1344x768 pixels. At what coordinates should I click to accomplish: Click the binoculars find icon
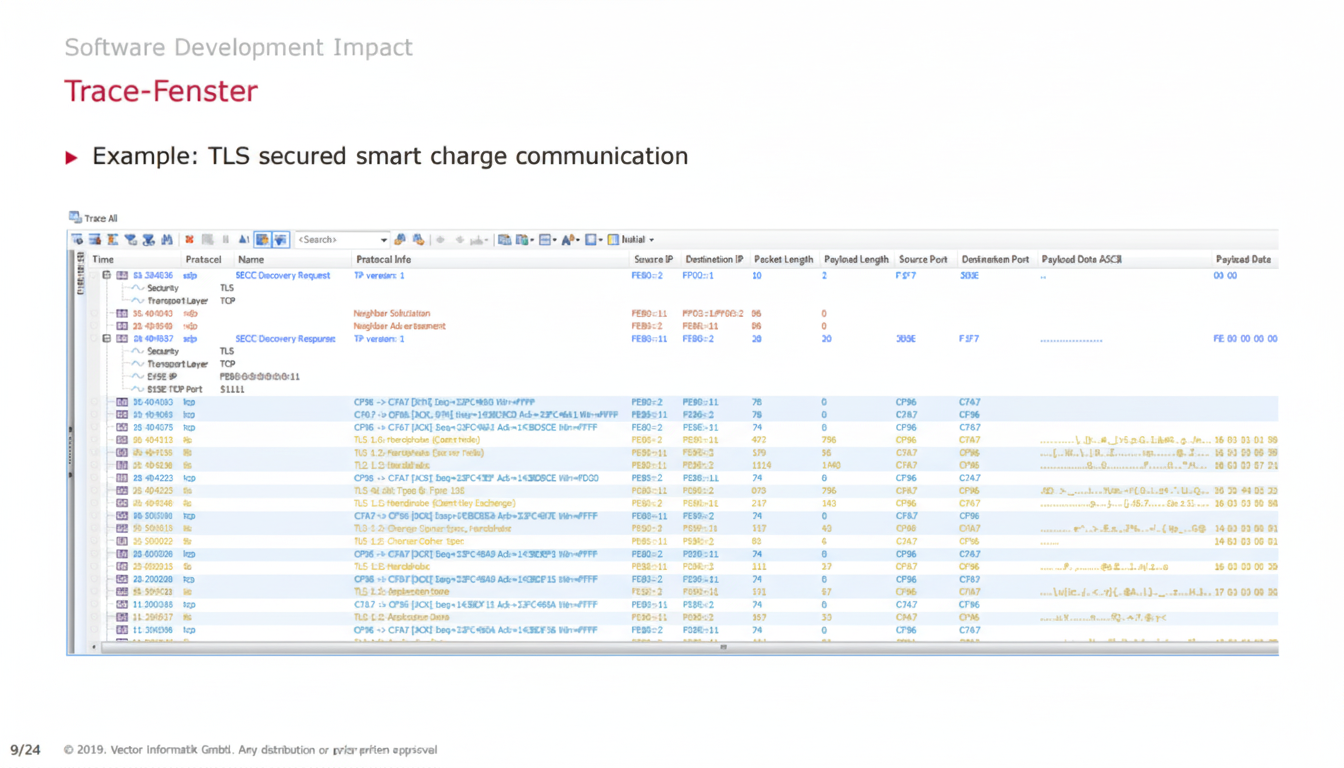click(166, 240)
